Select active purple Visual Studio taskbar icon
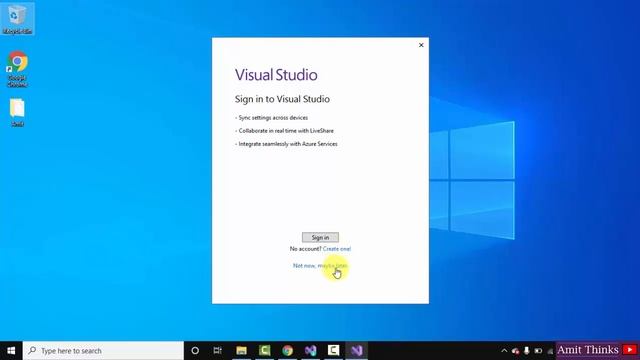The height and width of the screenshot is (360, 640). click(357, 351)
